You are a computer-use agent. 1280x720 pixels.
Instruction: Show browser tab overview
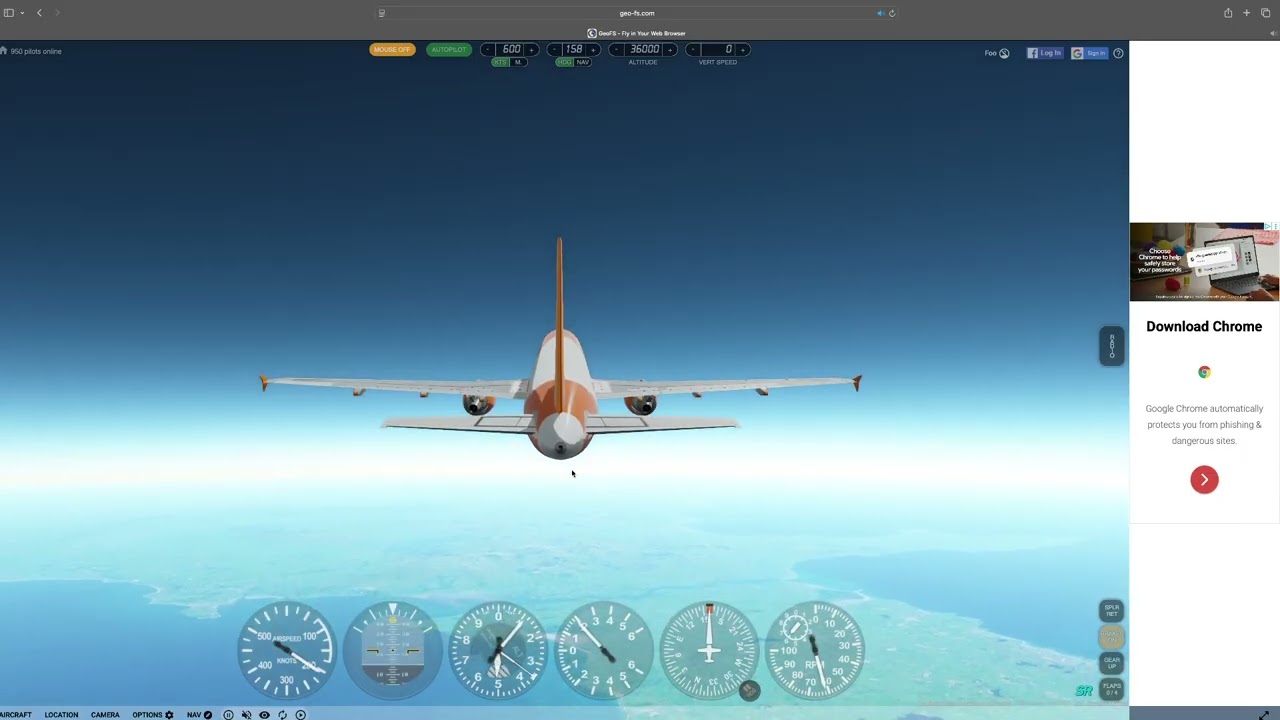tap(1265, 13)
